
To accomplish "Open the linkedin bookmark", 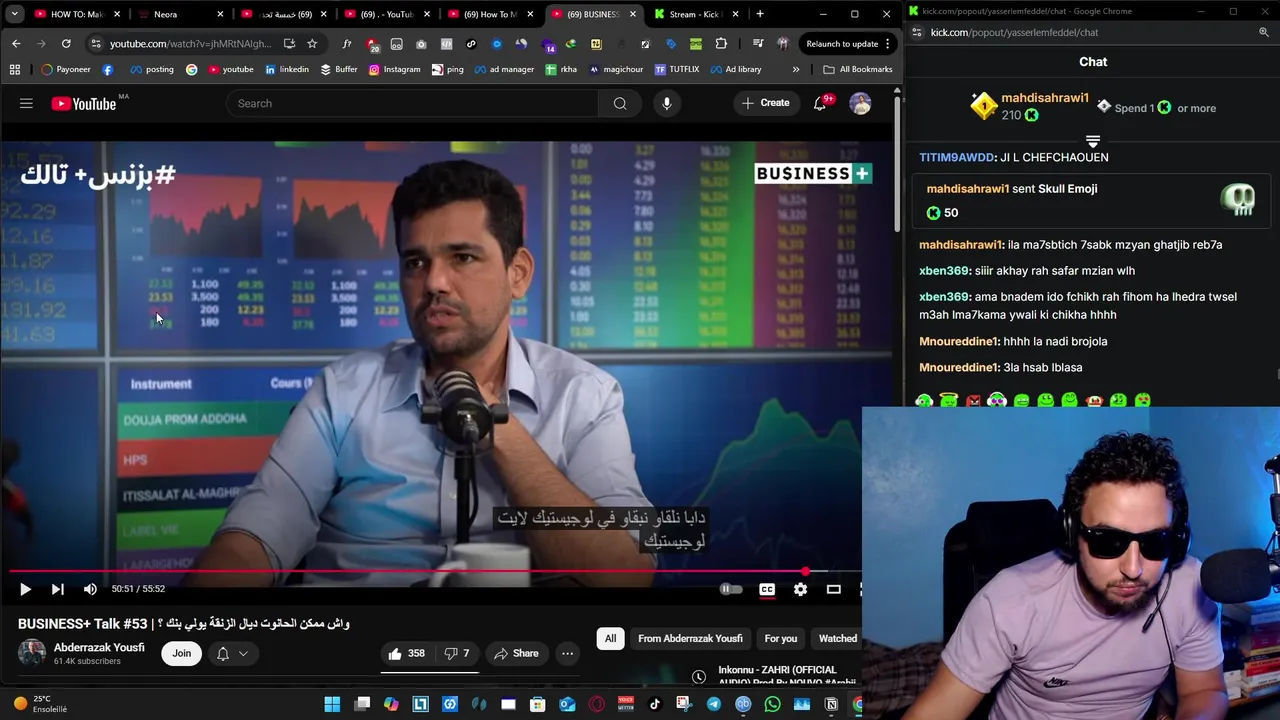I will 287,69.
